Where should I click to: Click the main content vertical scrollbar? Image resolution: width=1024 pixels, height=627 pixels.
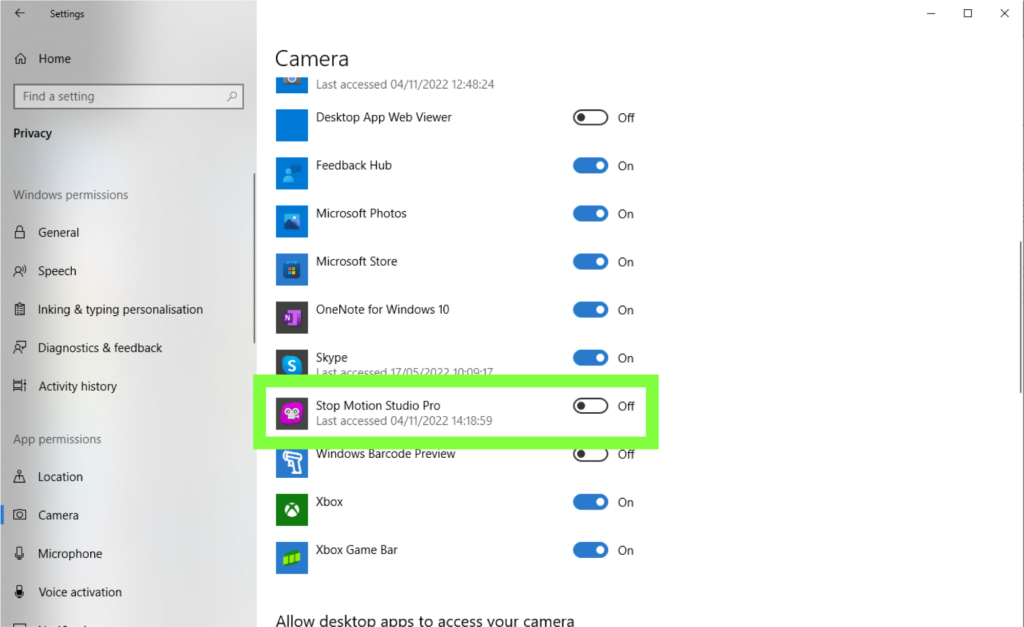tap(1020, 317)
